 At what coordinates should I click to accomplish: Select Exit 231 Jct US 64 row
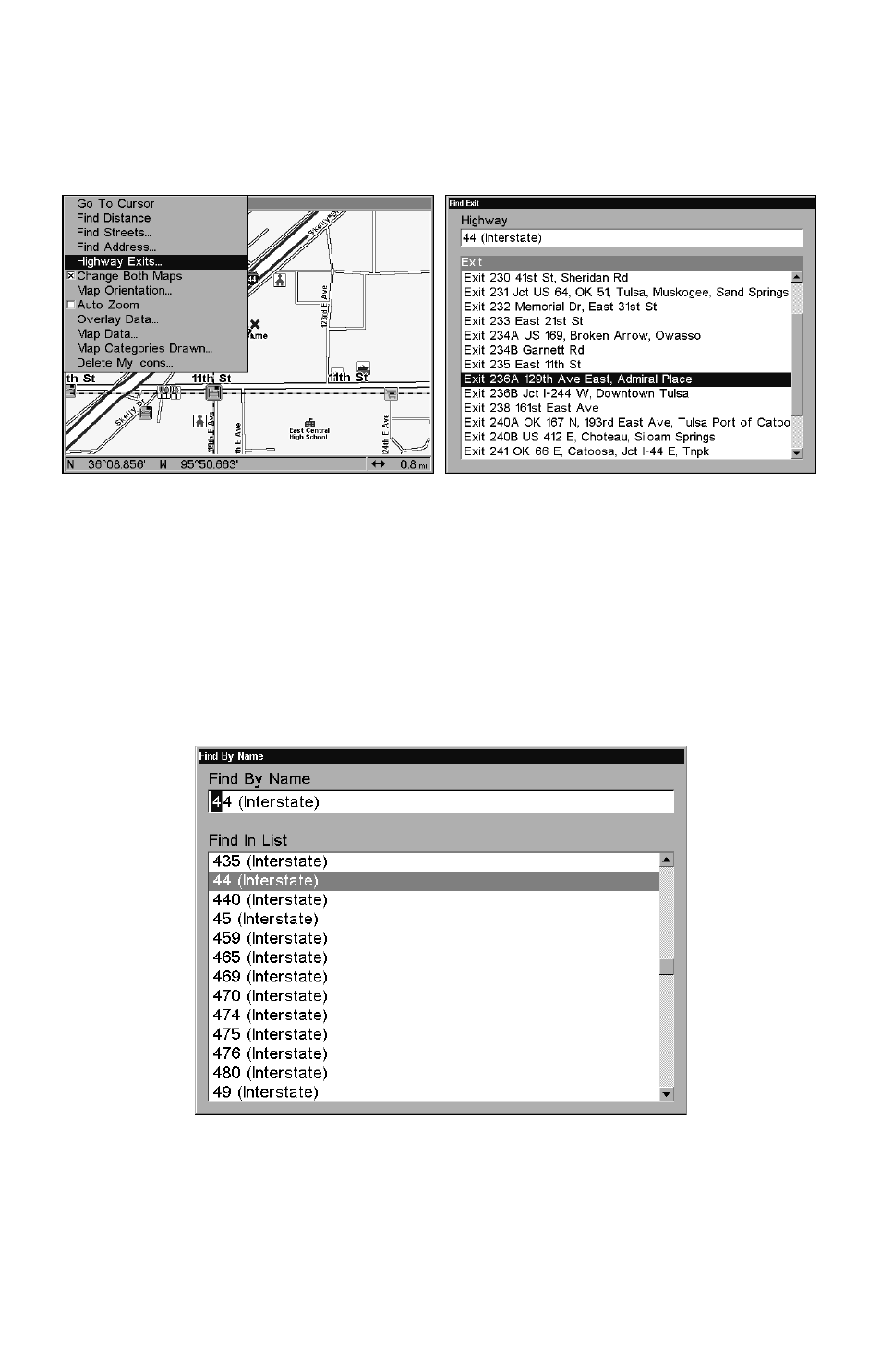[626, 293]
